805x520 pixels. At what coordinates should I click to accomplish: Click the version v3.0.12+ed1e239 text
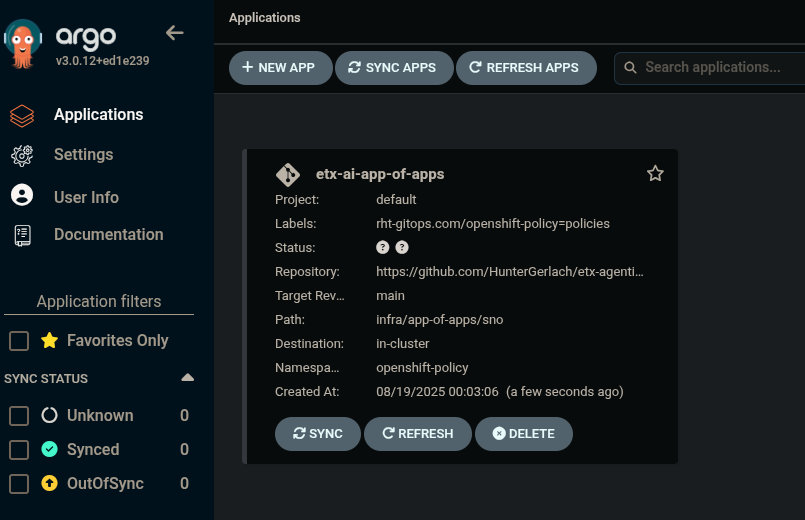tap(103, 61)
